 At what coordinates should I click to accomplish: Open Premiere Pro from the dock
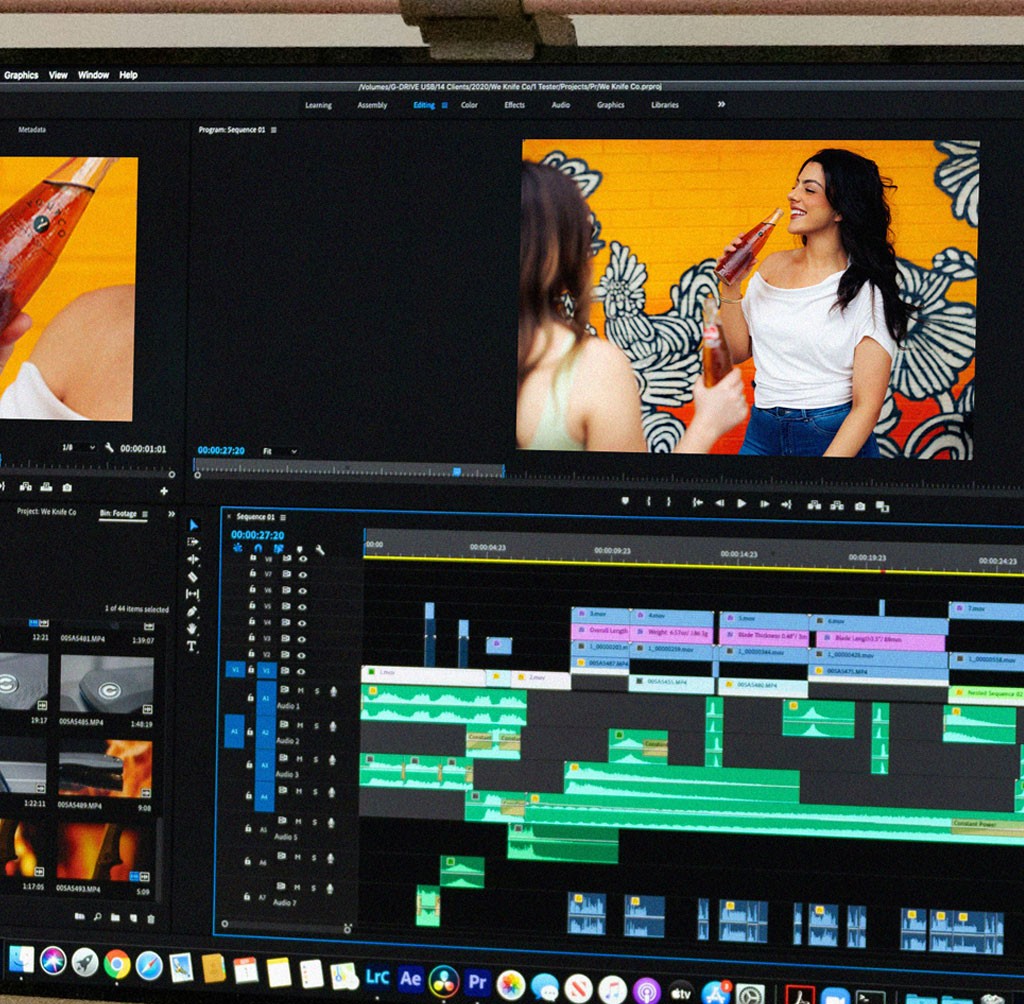pyautogui.click(x=477, y=982)
